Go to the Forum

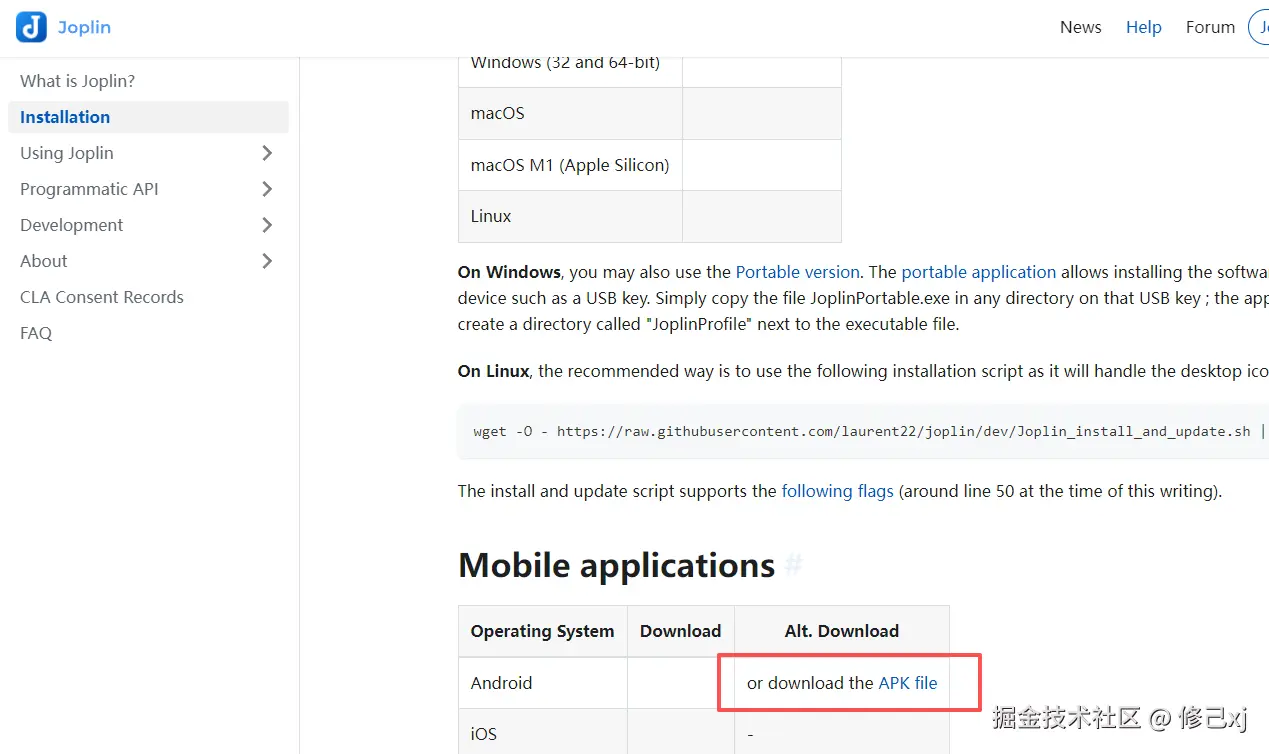1210,27
